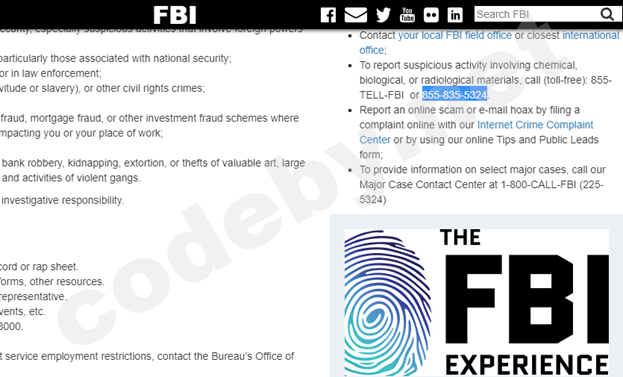Click the 'office' link continuation text
Image resolution: width=623 pixels, height=377 pixels.
(x=371, y=50)
